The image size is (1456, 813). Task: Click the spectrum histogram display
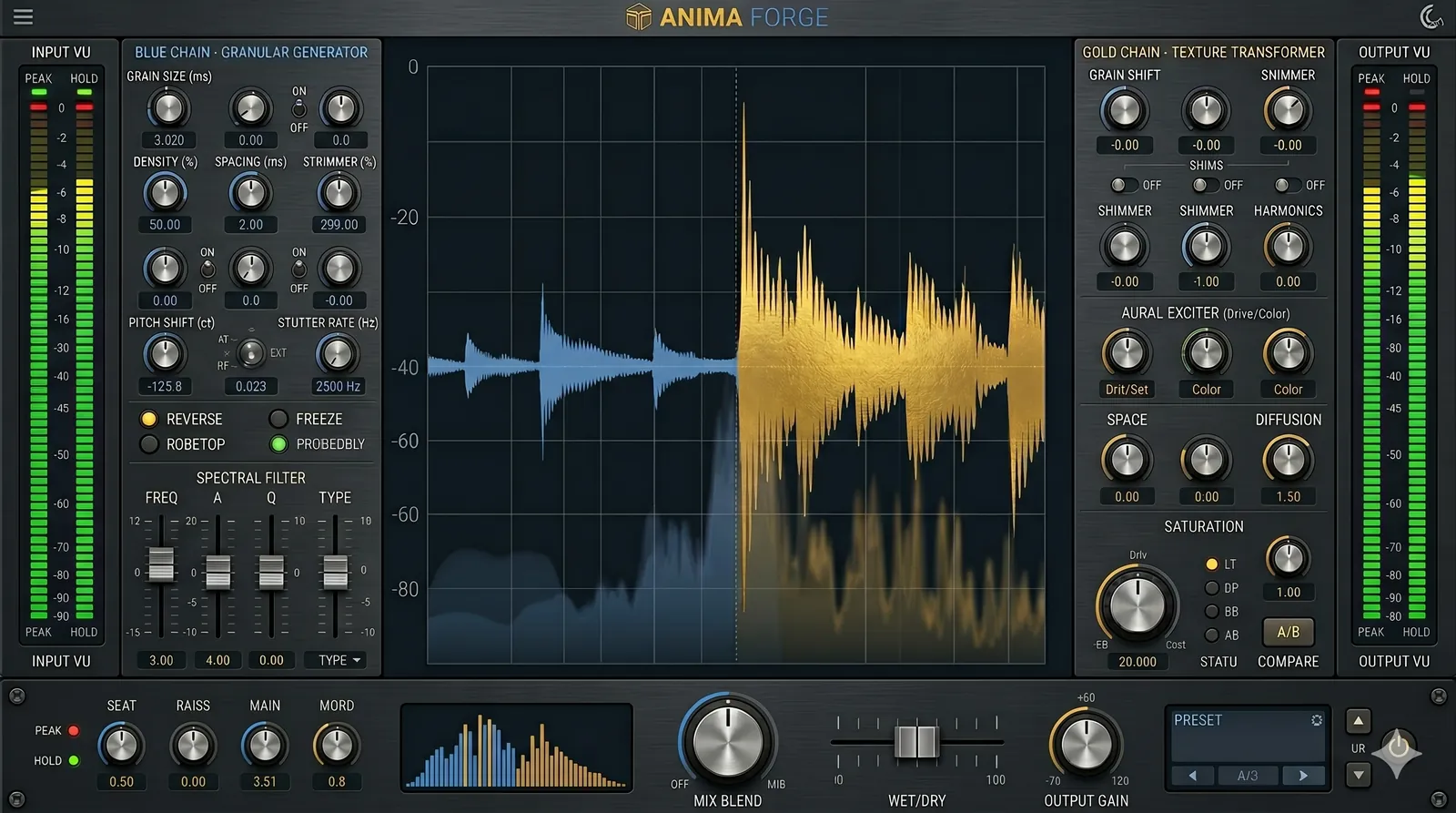pos(517,747)
